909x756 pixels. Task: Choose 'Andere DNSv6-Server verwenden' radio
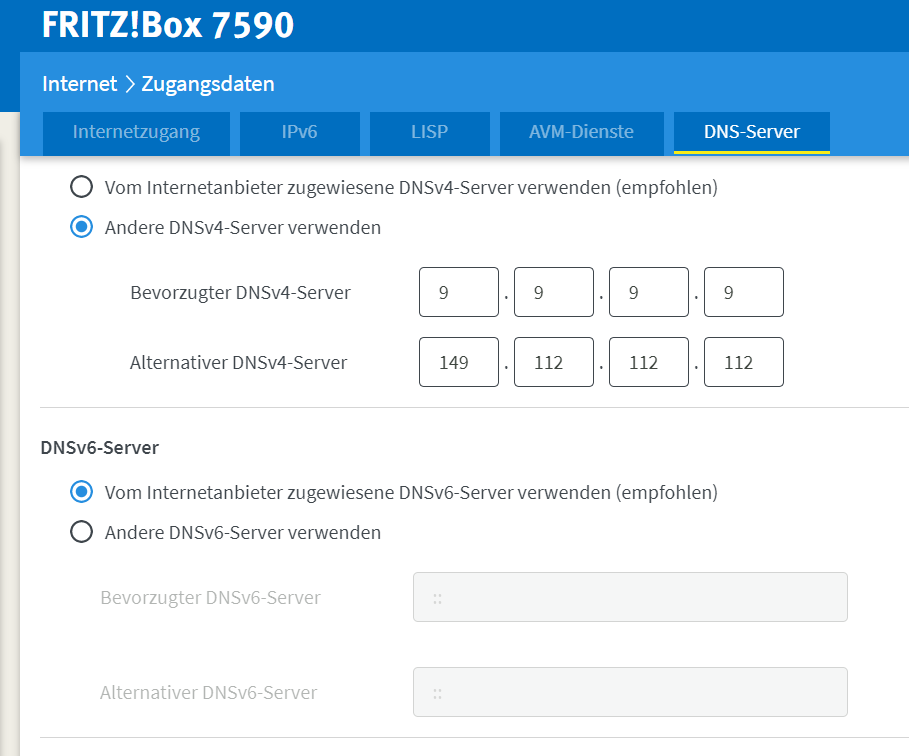point(81,532)
